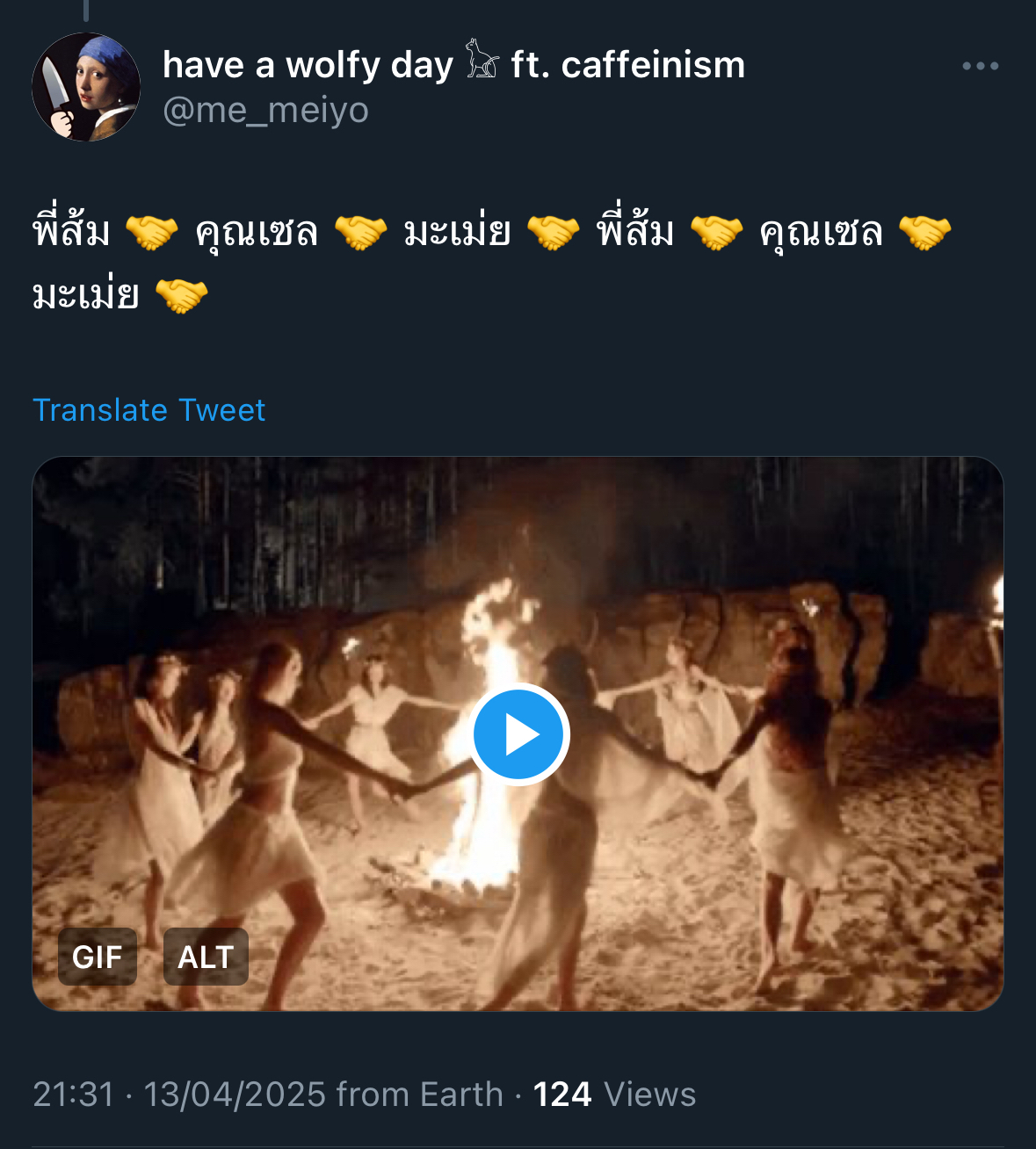
Task: Click the wolf emoji in the display name
Action: (x=482, y=61)
